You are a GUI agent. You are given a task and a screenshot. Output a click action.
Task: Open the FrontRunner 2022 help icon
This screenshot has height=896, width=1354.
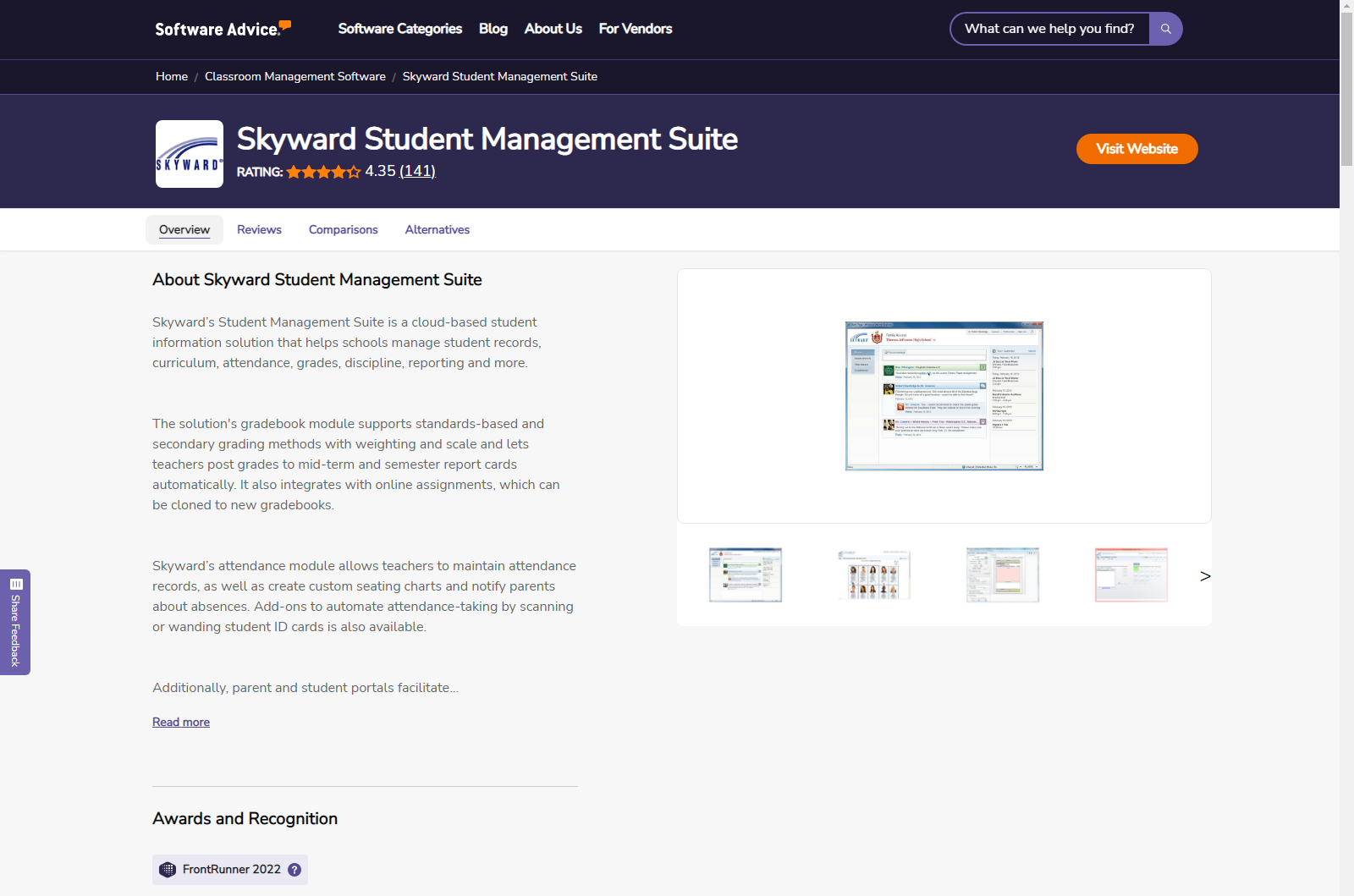point(294,870)
